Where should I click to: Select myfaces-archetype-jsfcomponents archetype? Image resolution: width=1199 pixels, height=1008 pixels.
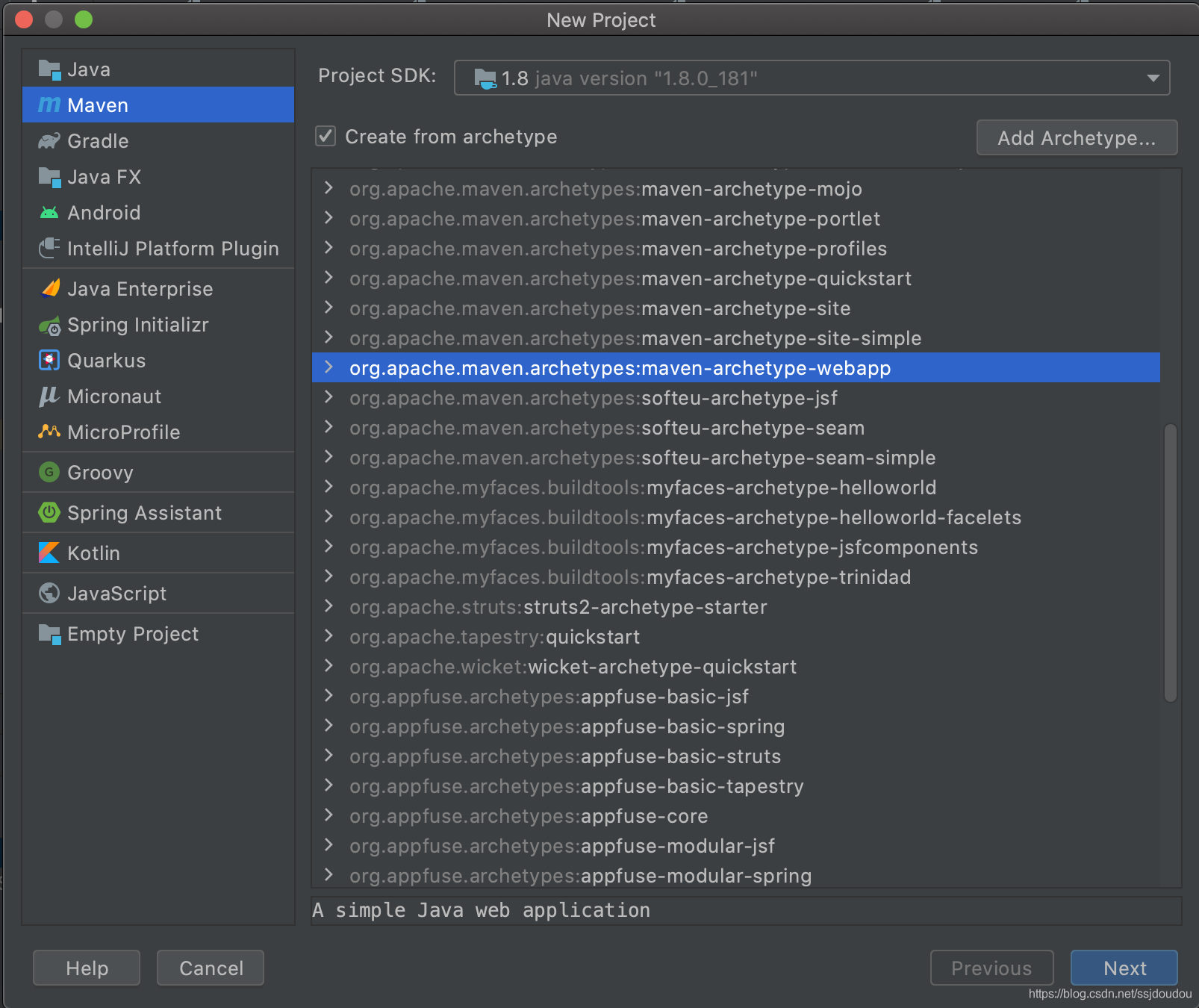click(736, 547)
